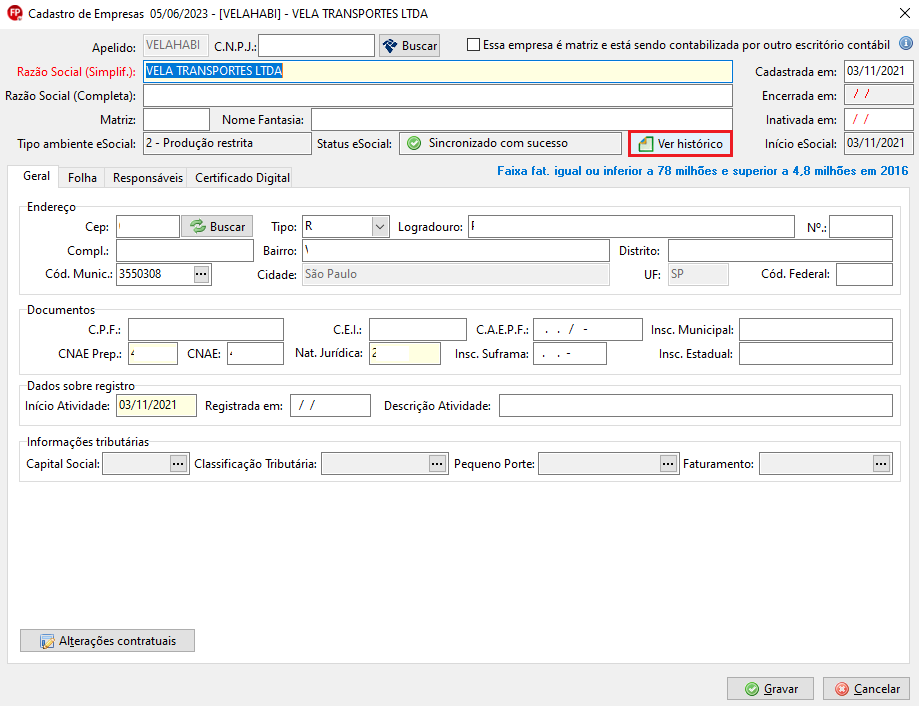The image size is (919, 706).
Task: Open Pequeno Porte ellipsis lookup
Action: [668, 463]
